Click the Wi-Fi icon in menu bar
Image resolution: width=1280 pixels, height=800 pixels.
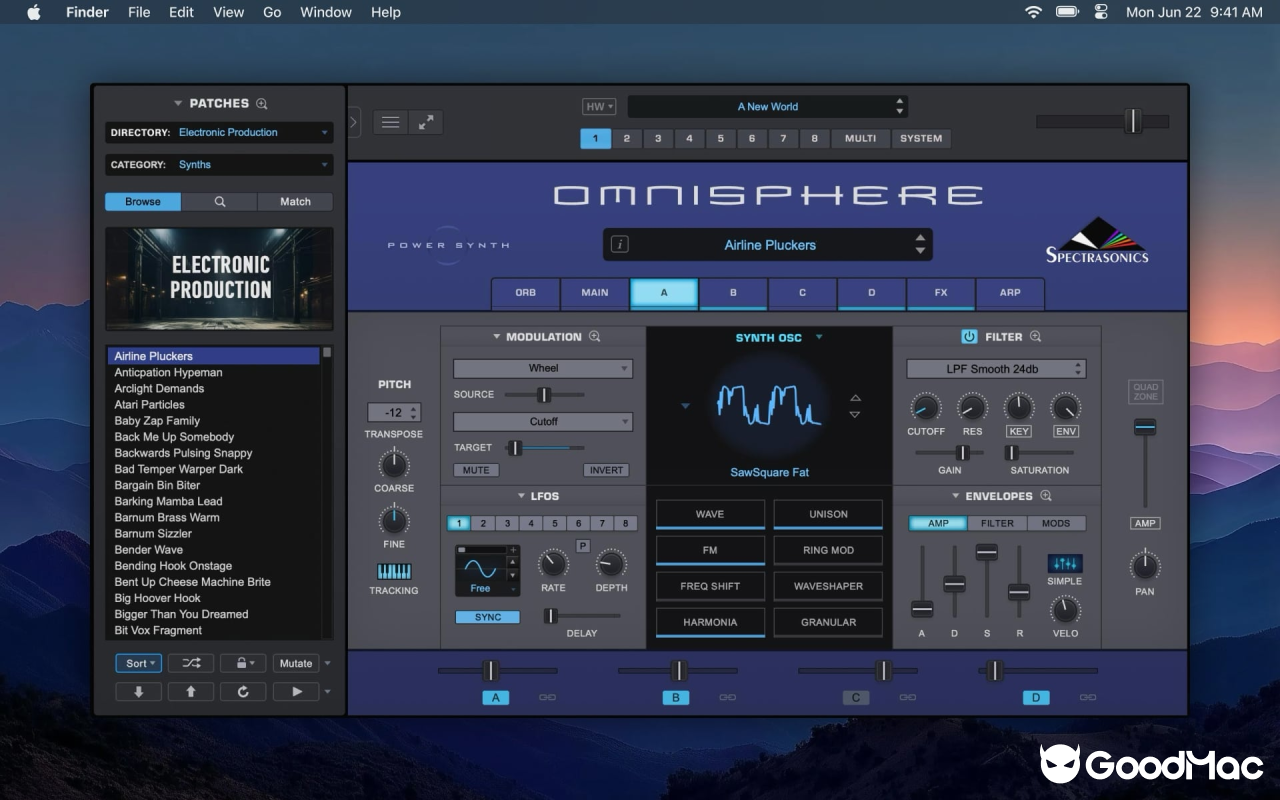pos(1033,12)
